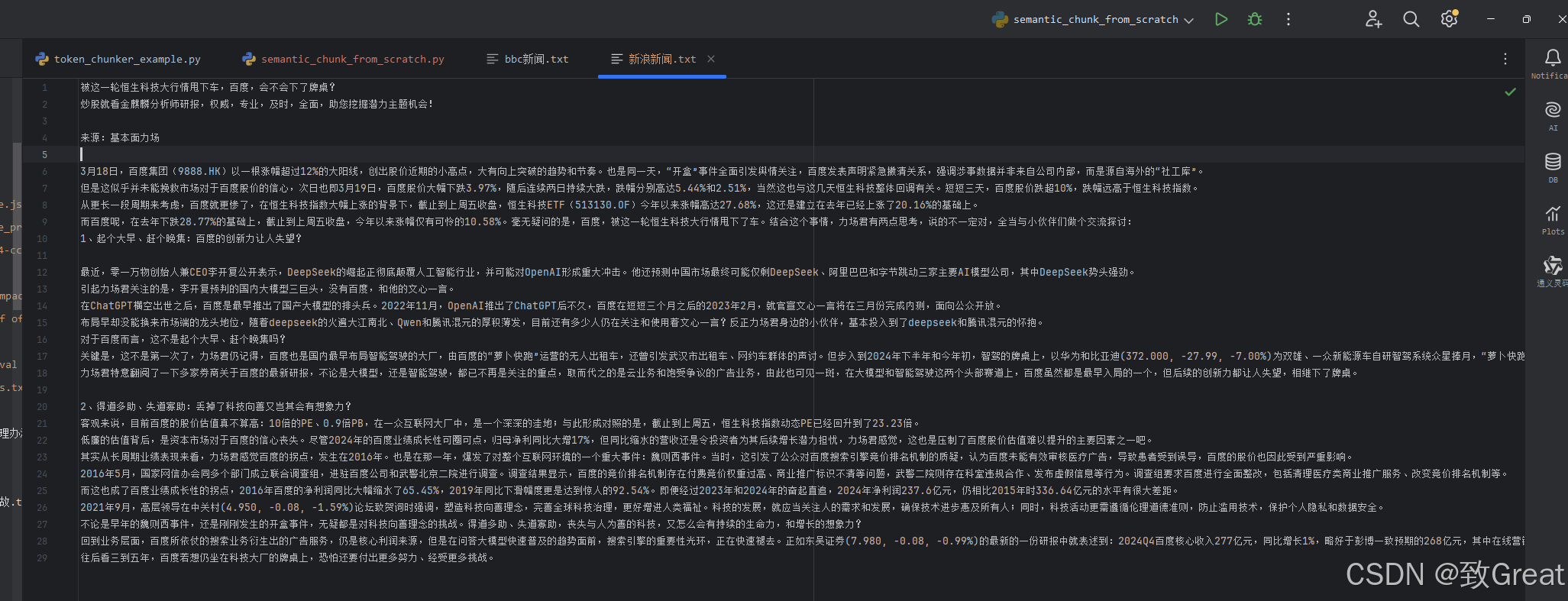Viewport: 1568px width, 601px height.
Task: Open IDE settings gear icon
Action: (1449, 19)
